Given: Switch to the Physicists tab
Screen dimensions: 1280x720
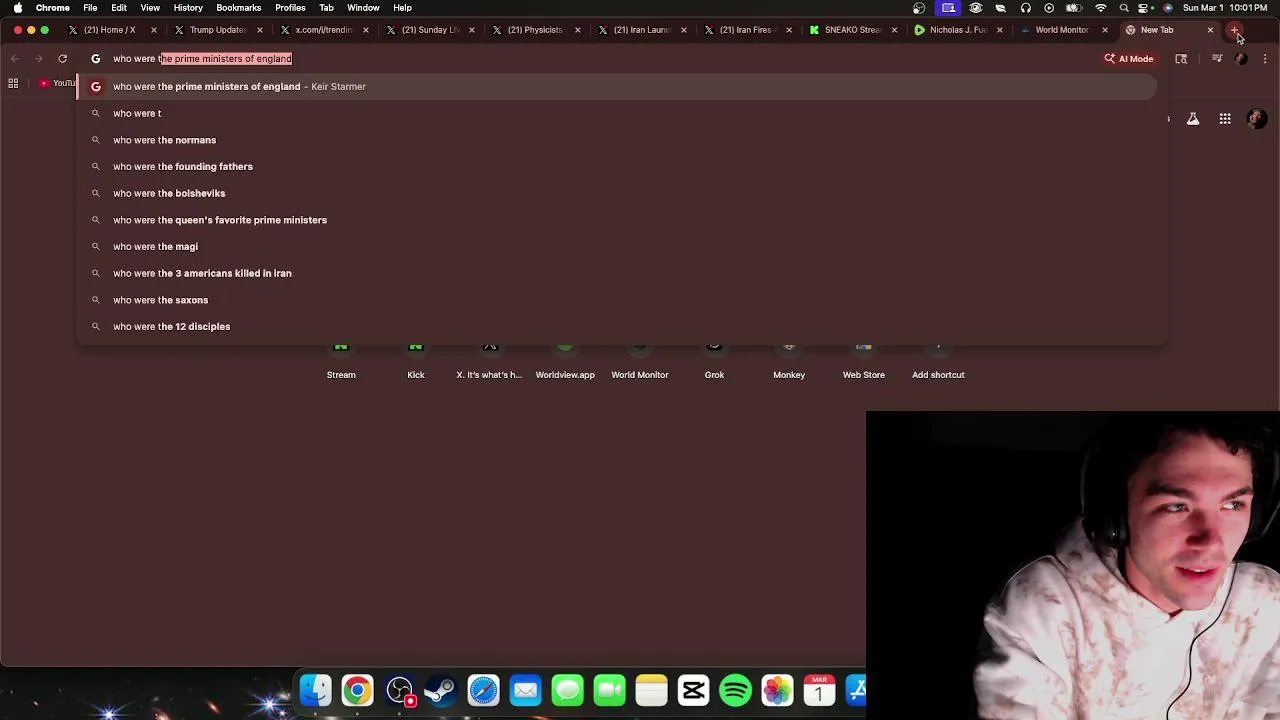Looking at the screenshot, I should click(534, 30).
